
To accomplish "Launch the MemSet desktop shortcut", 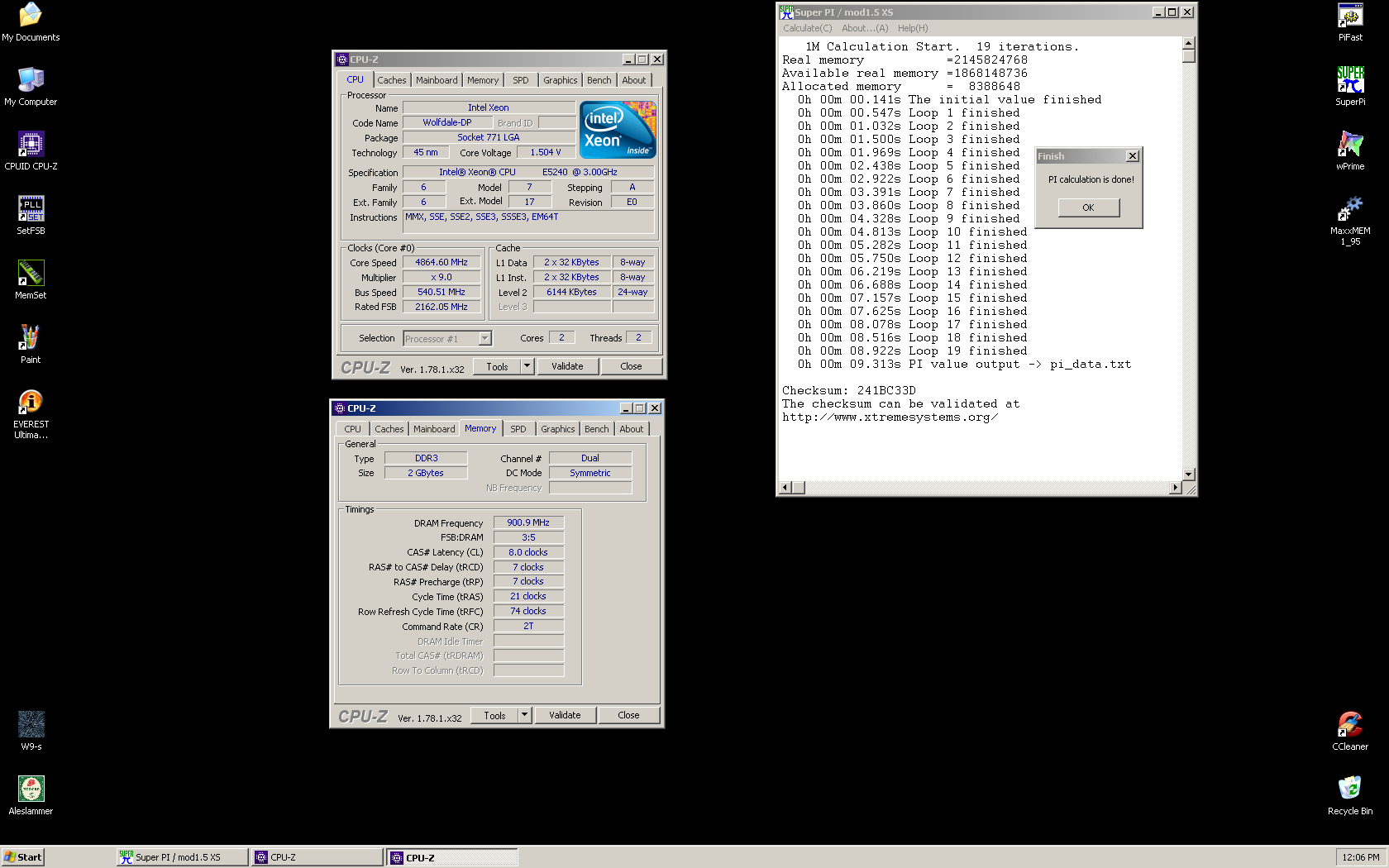I will tap(31, 279).
